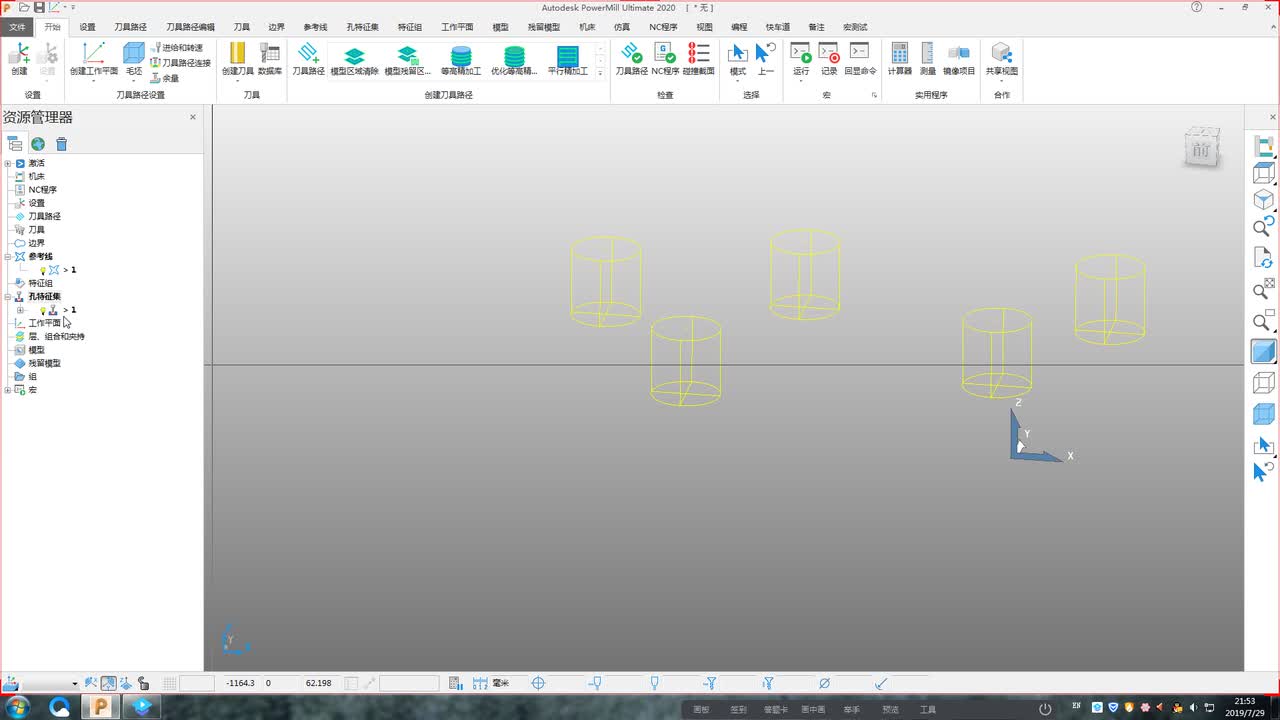Expand the 宏 tree node
This screenshot has height=720, width=1280.
[8, 390]
